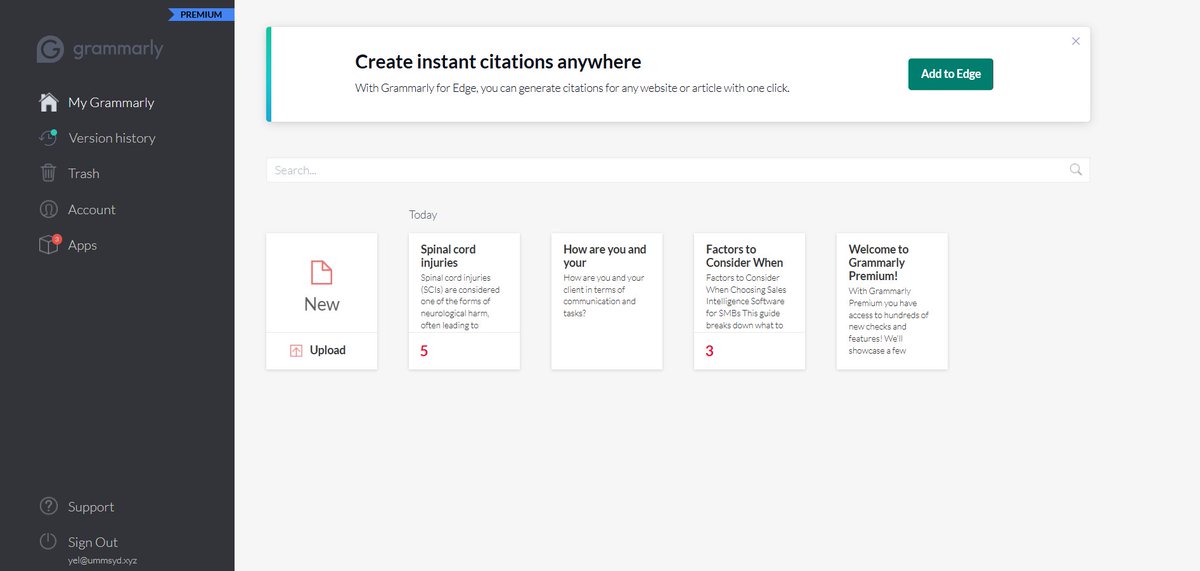Click the My Grammarly home icon
The width and height of the screenshot is (1200, 571).
click(x=48, y=102)
